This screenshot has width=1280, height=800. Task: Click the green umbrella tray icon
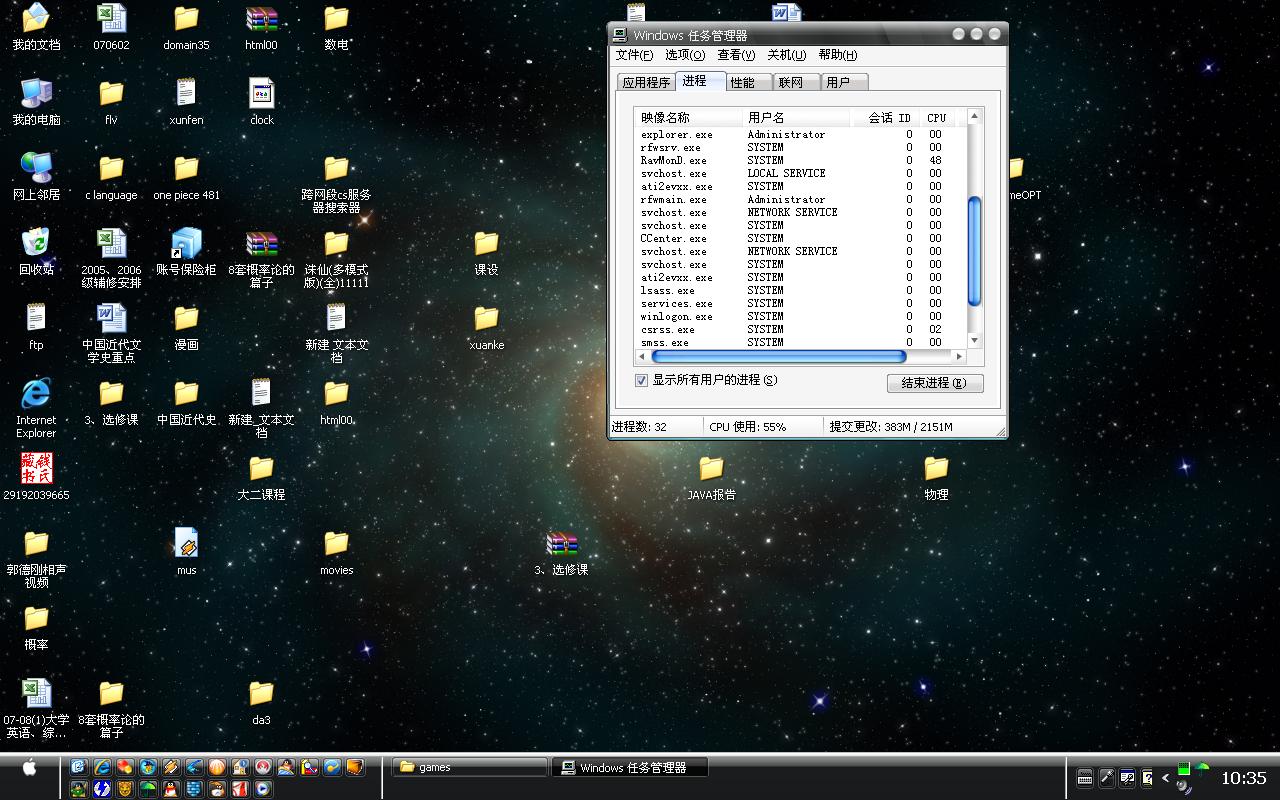tap(1202, 768)
